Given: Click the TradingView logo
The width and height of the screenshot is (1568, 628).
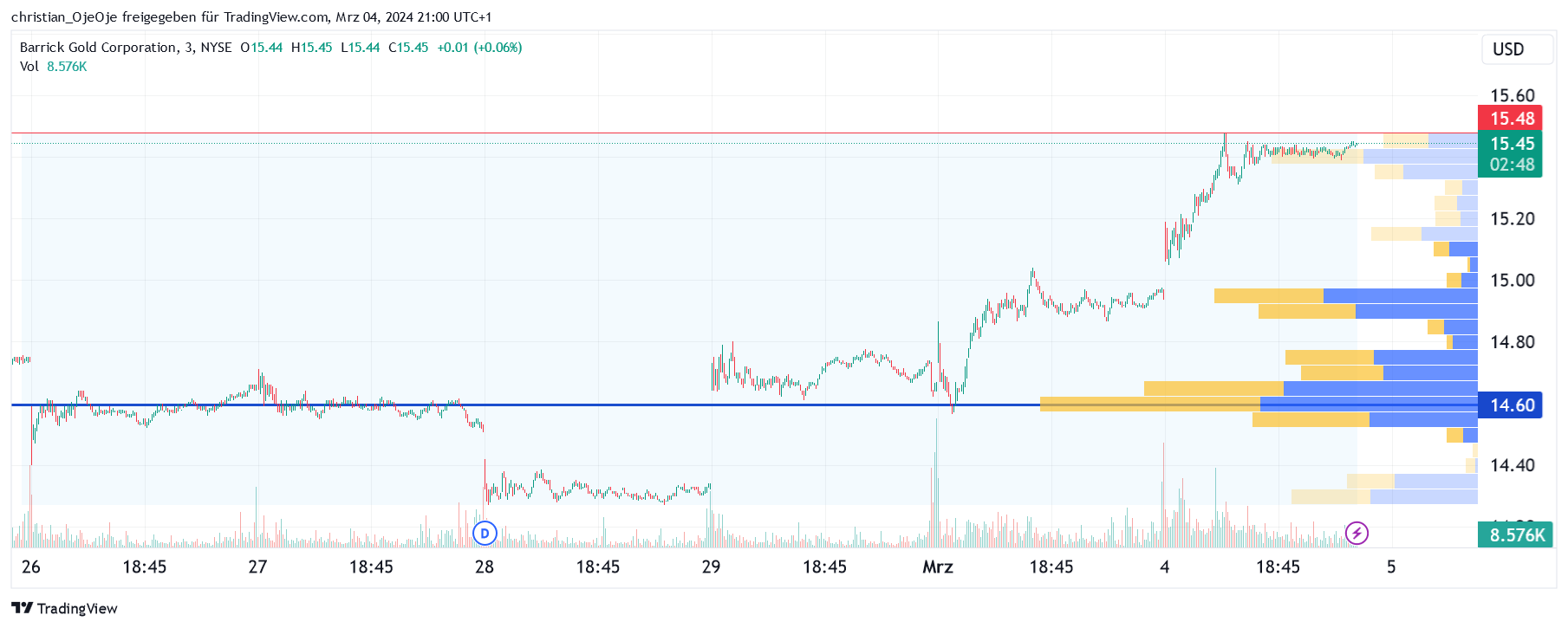Looking at the screenshot, I should pyautogui.click(x=64, y=608).
